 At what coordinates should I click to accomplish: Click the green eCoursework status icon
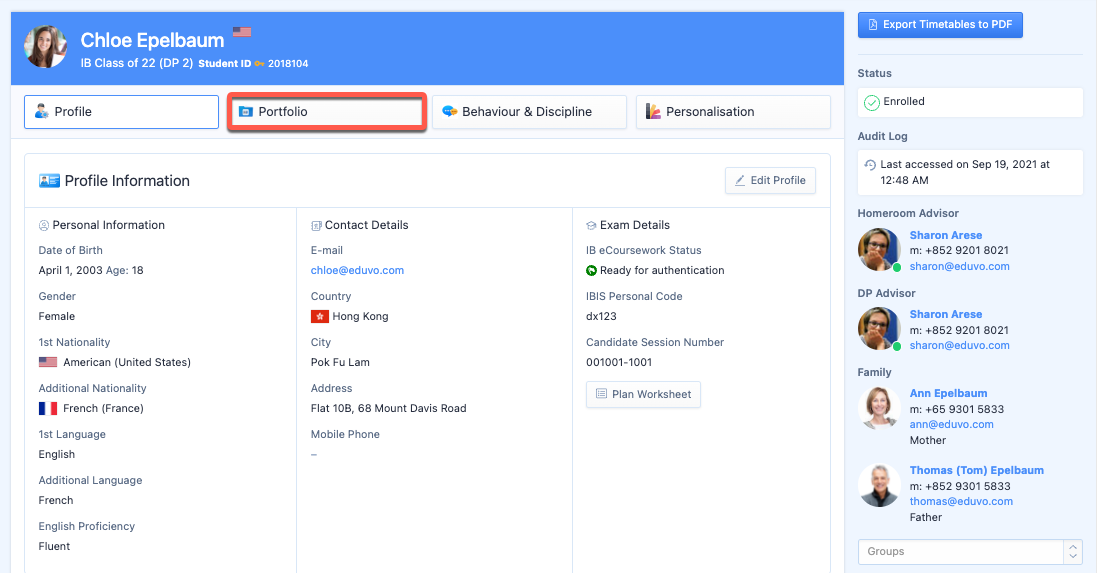591,270
